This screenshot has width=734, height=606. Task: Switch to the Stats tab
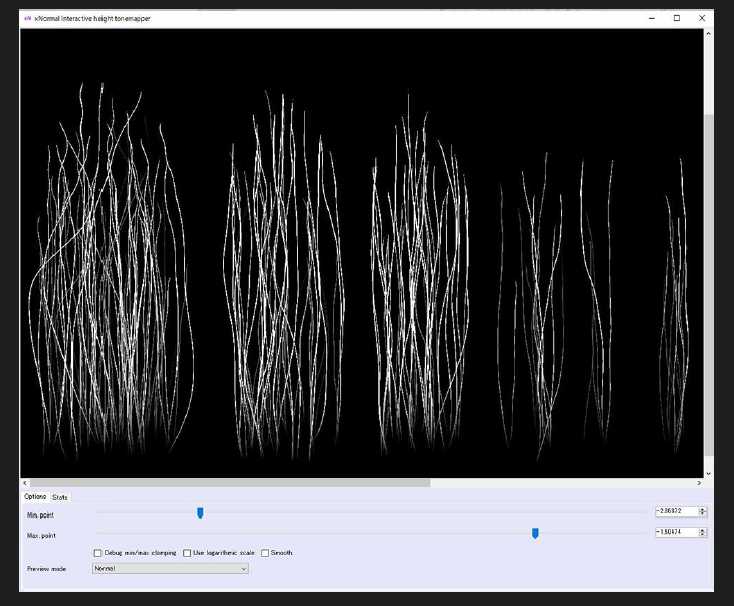(x=60, y=497)
